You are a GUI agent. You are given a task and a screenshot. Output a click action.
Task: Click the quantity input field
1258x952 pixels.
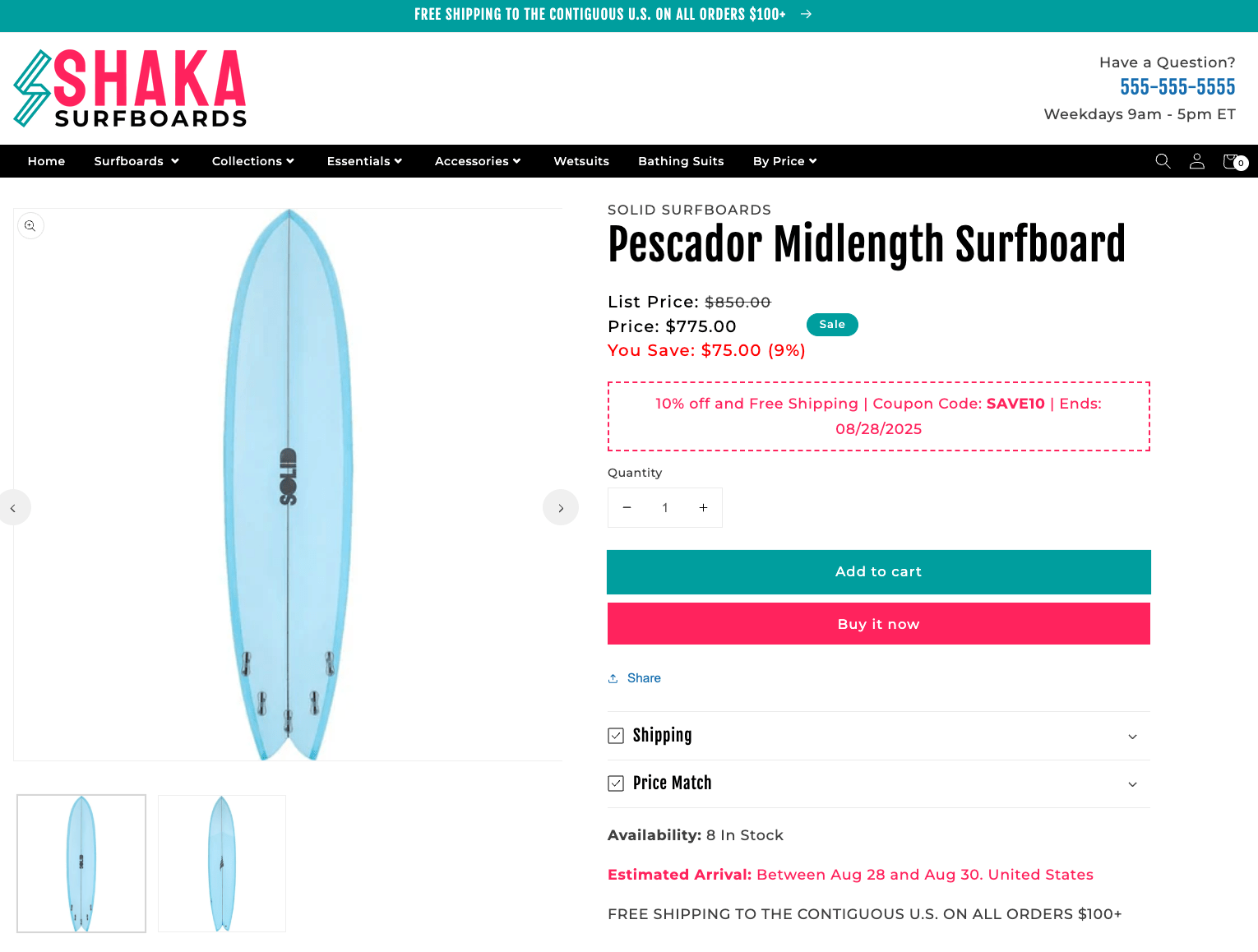665,508
